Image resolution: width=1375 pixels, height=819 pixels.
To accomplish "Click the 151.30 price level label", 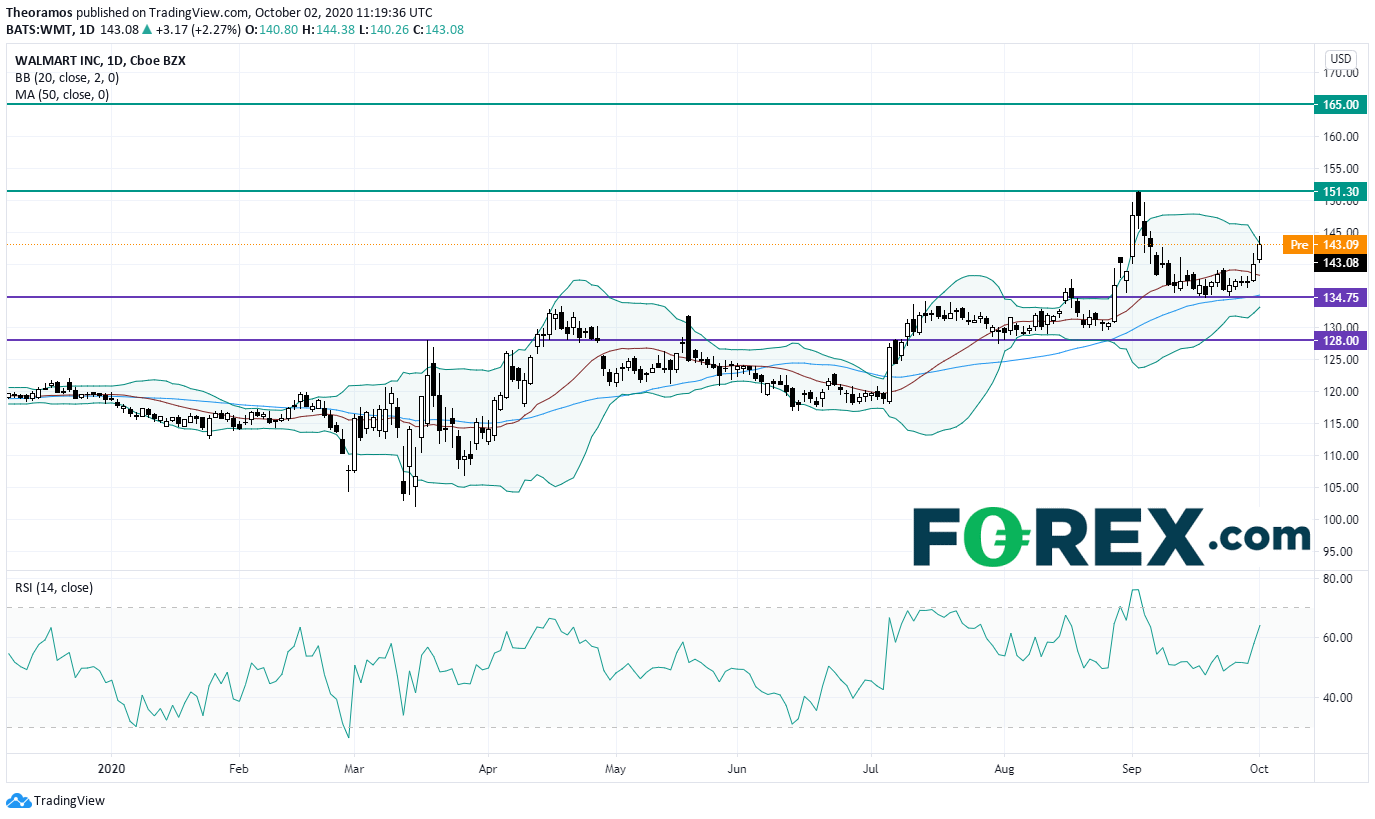I will [x=1340, y=191].
